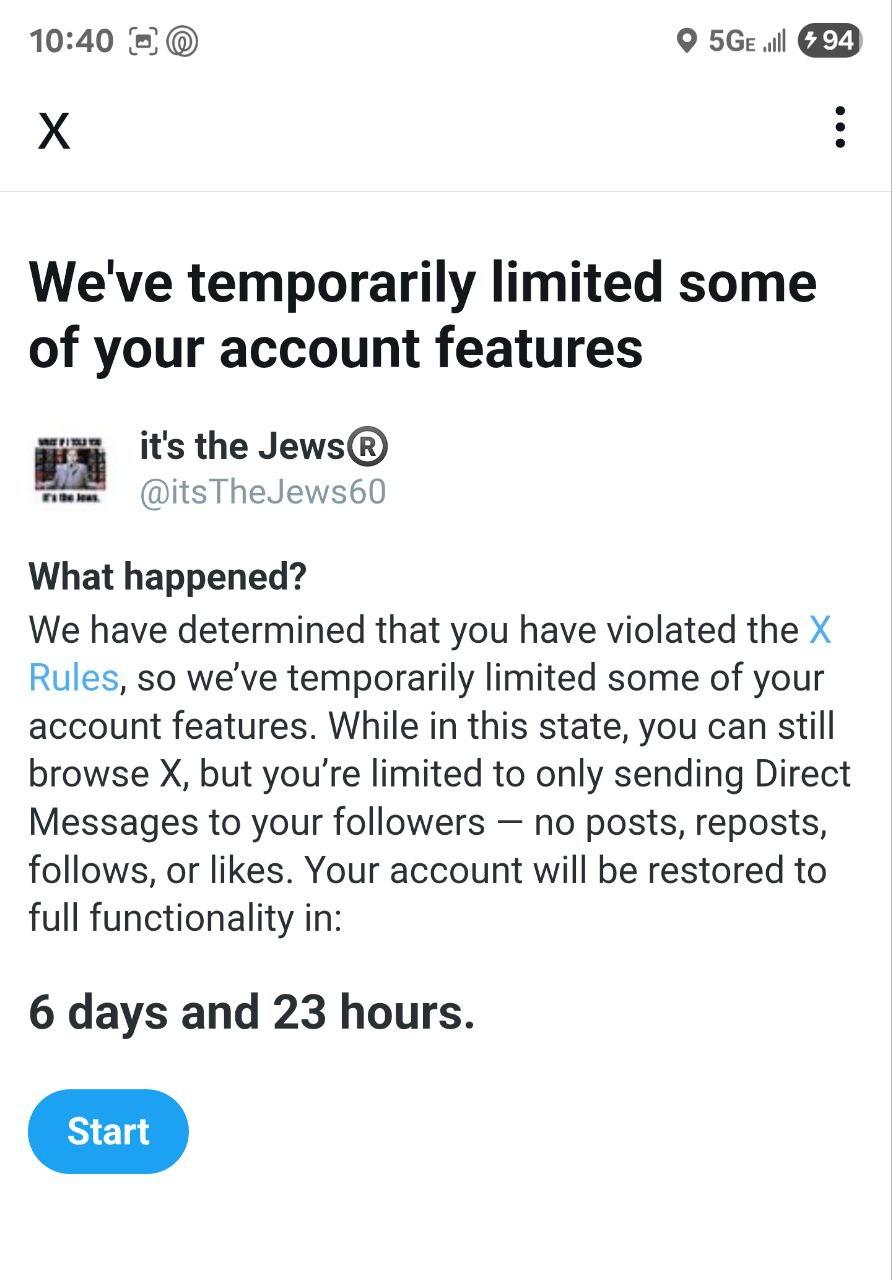Tap the registered symbol after display name
The width and height of the screenshot is (892, 1280).
point(367,446)
